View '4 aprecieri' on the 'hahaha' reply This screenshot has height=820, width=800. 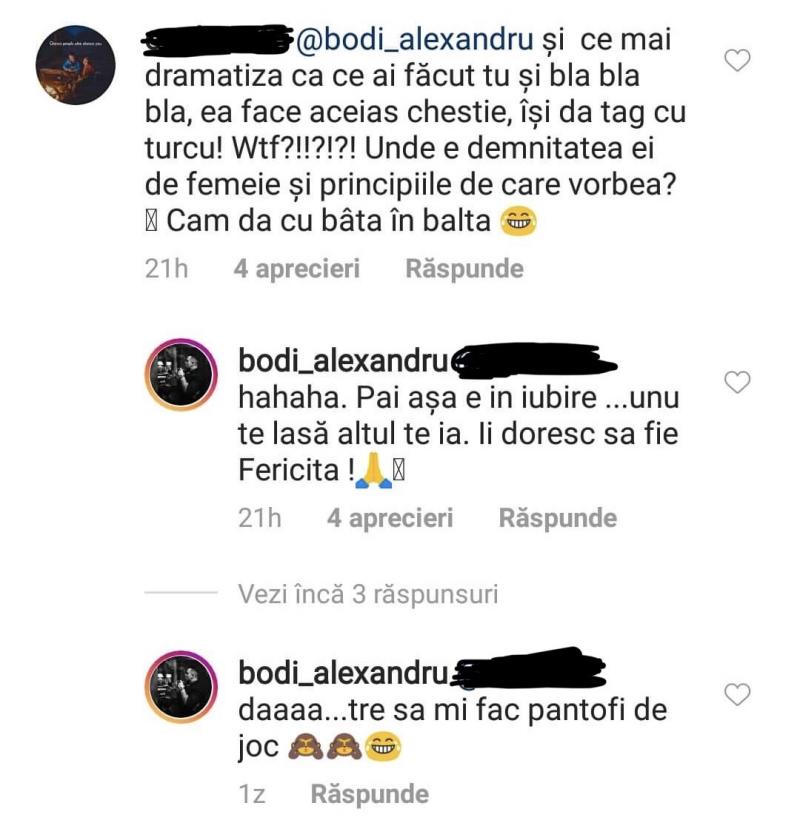pos(390,518)
